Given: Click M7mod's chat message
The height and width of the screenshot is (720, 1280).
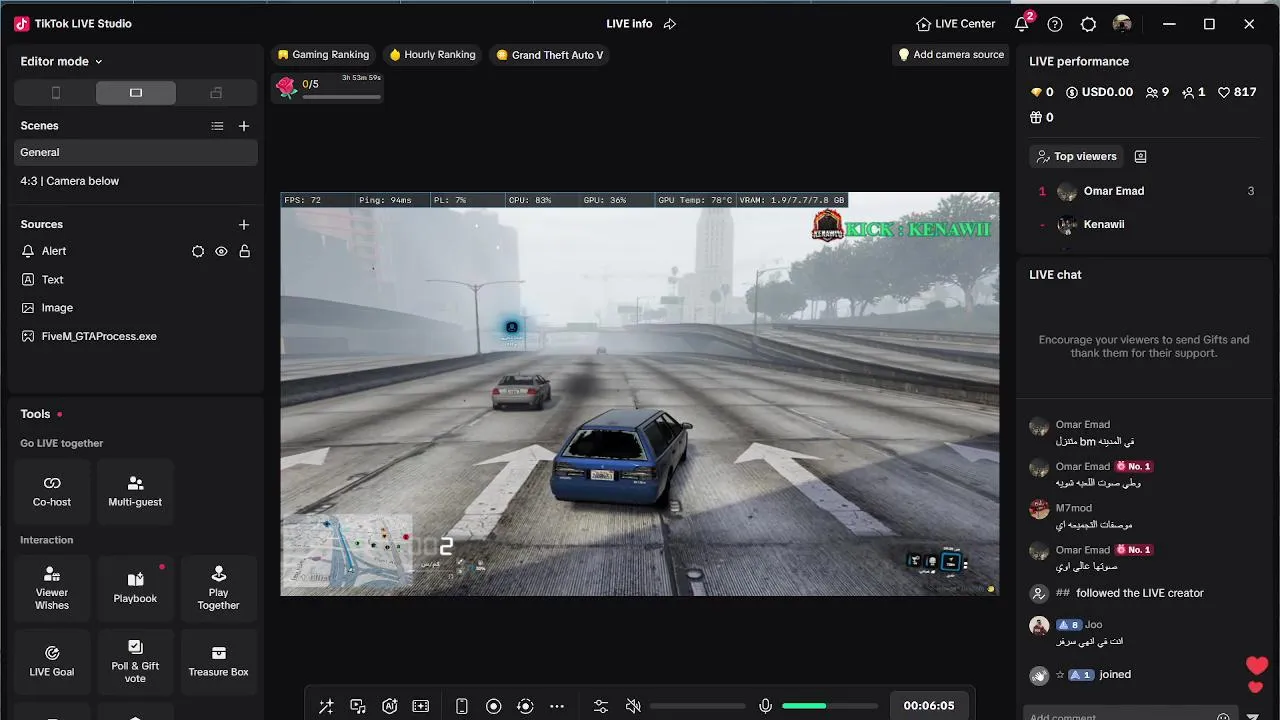Looking at the screenshot, I should tap(1094, 525).
